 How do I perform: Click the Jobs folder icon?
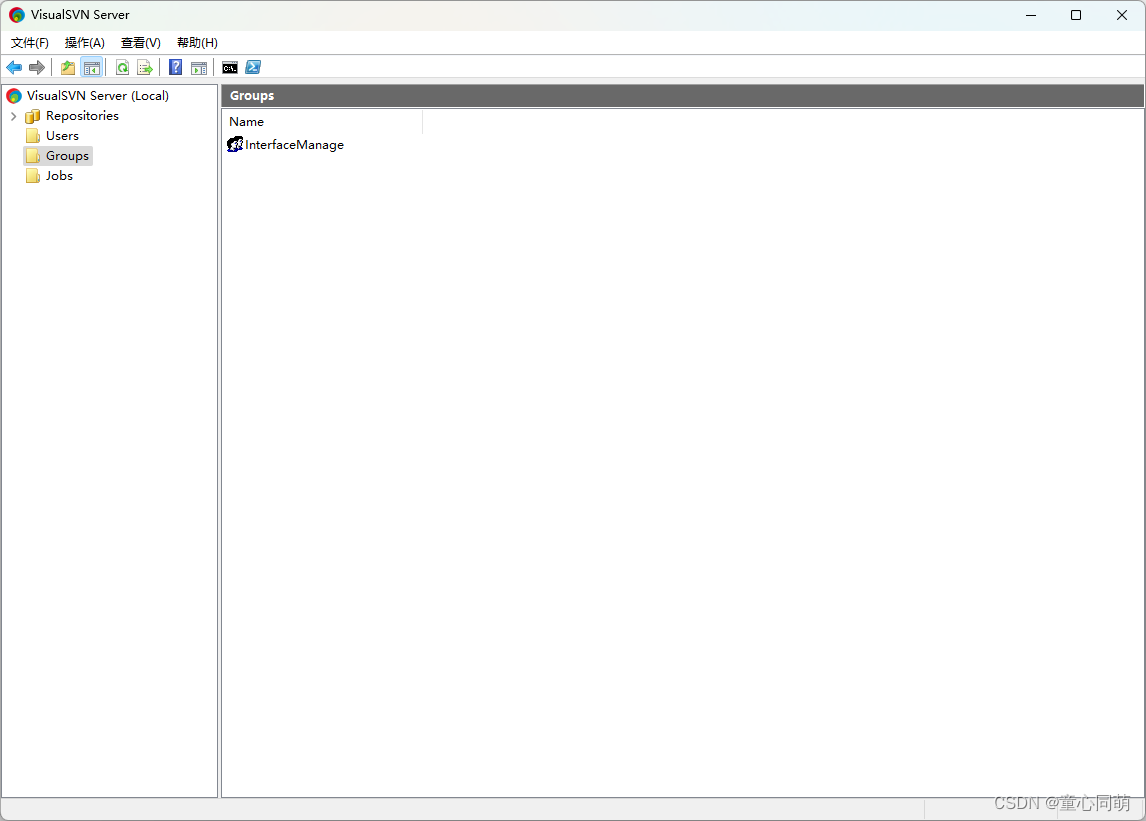tap(32, 176)
